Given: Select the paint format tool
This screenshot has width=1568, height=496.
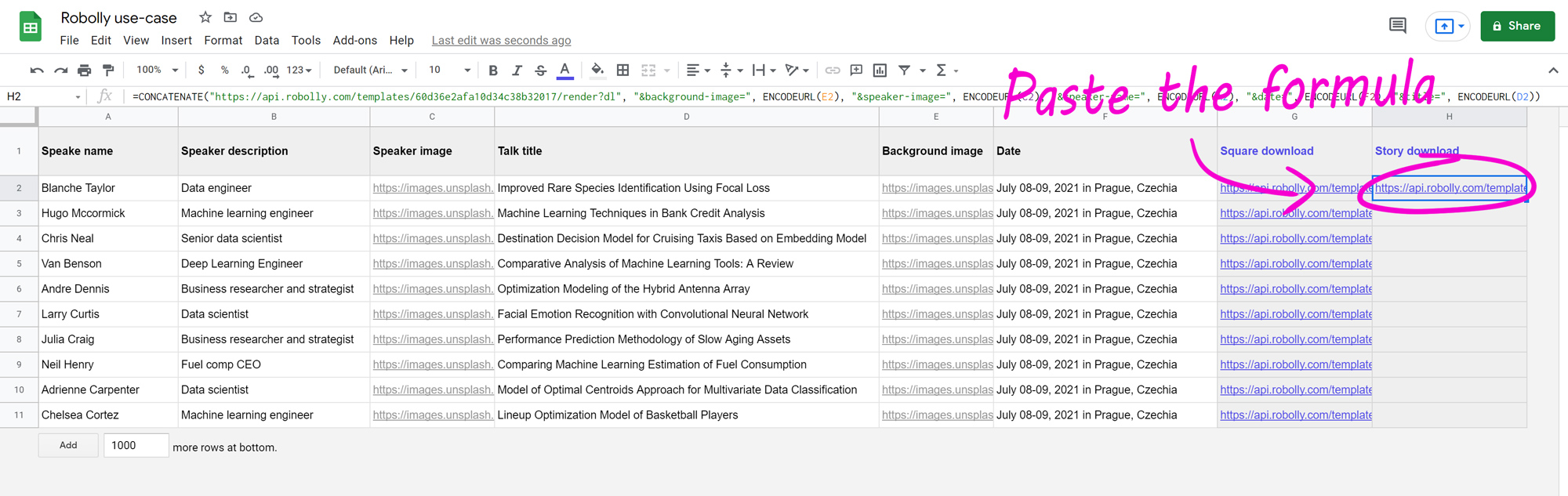Looking at the screenshot, I should tap(108, 71).
